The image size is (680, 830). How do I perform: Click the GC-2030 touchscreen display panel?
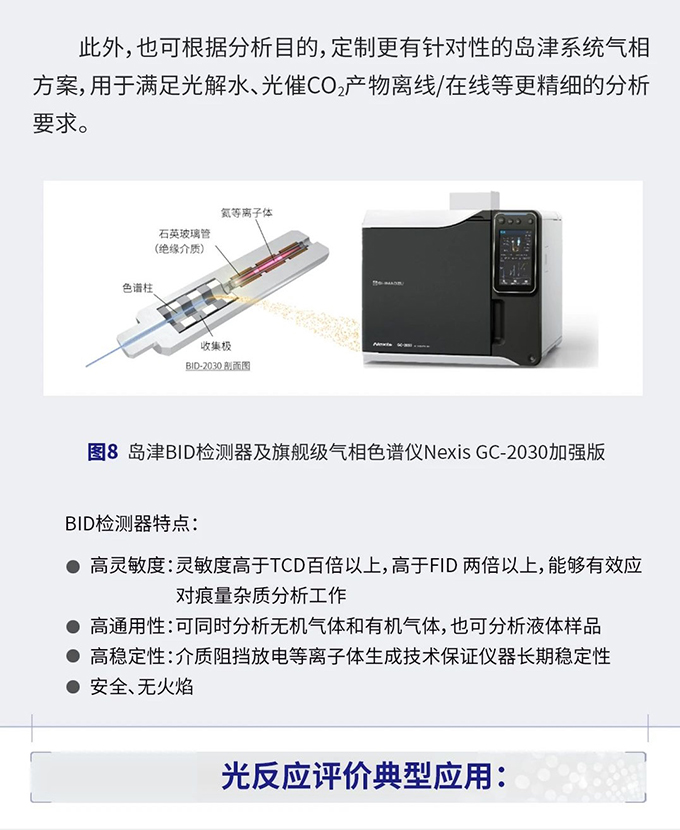tap(515, 258)
